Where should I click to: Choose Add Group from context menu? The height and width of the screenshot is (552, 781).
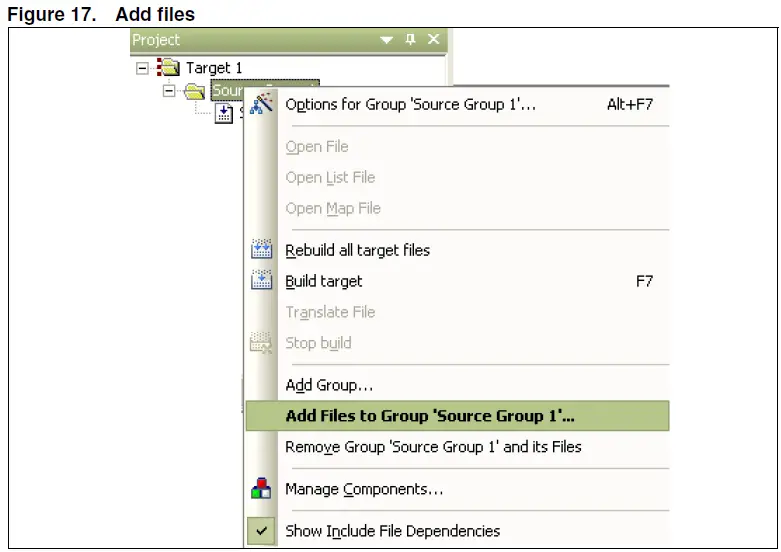329,385
